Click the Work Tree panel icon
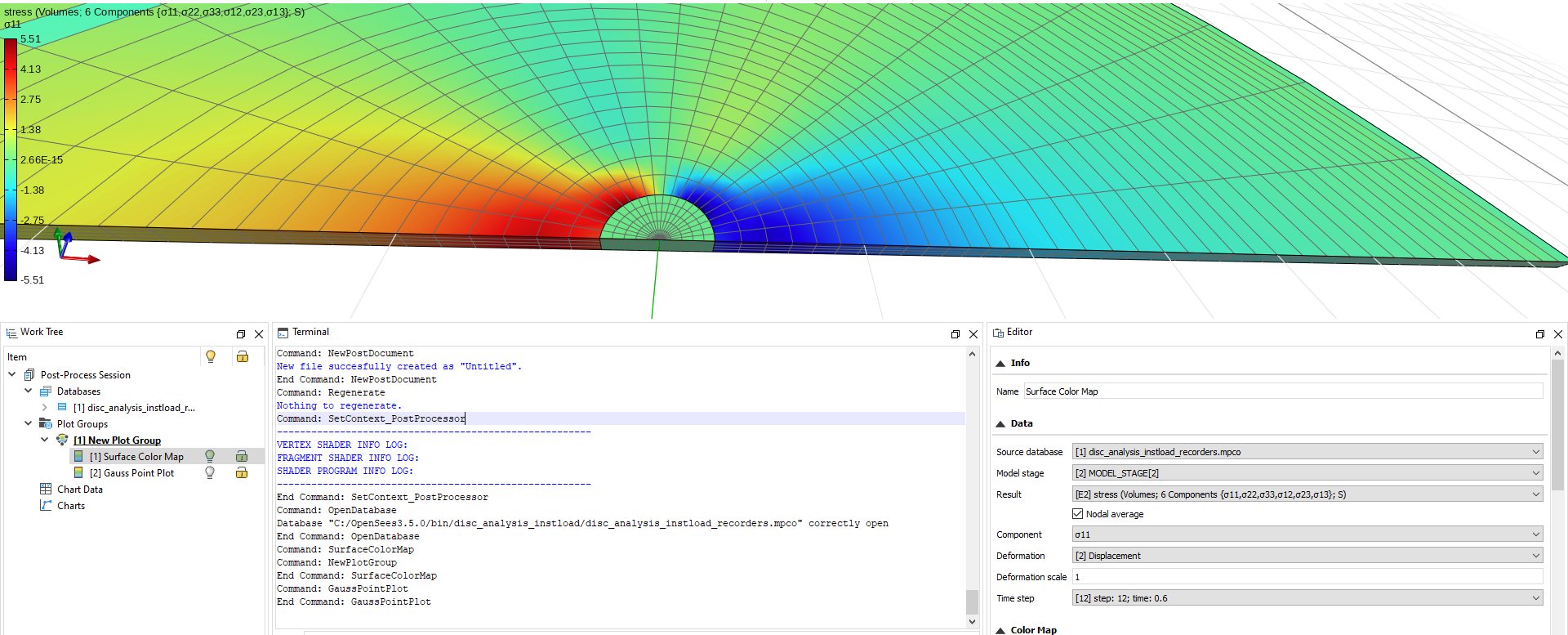The height and width of the screenshot is (635, 1568). (x=11, y=333)
